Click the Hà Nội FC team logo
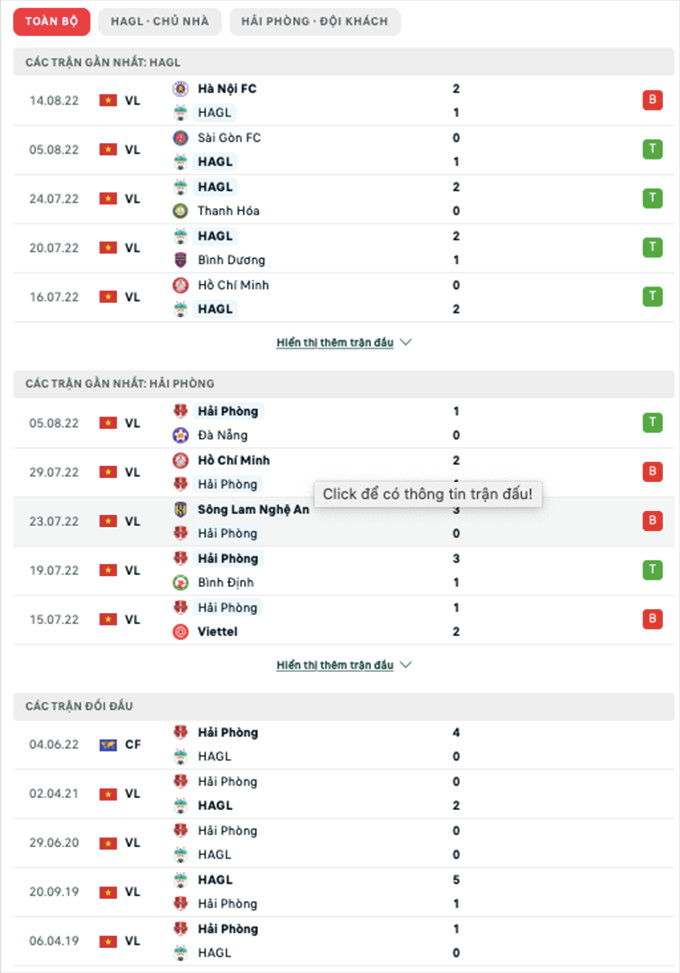This screenshot has width=680, height=973. [181, 88]
